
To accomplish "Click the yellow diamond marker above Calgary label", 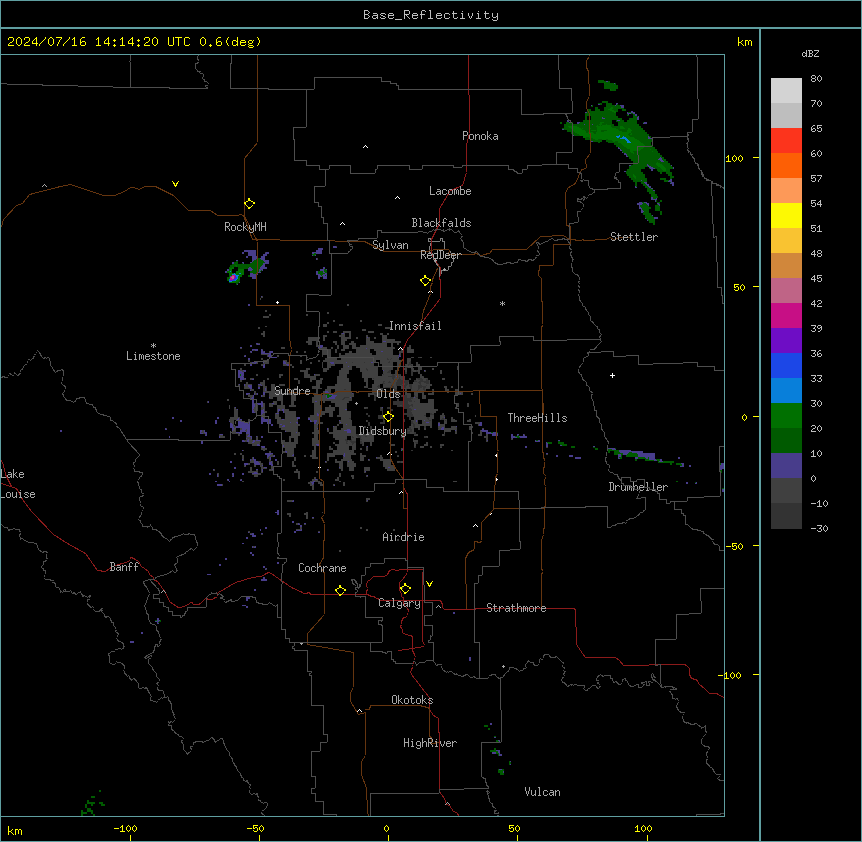I will (405, 589).
